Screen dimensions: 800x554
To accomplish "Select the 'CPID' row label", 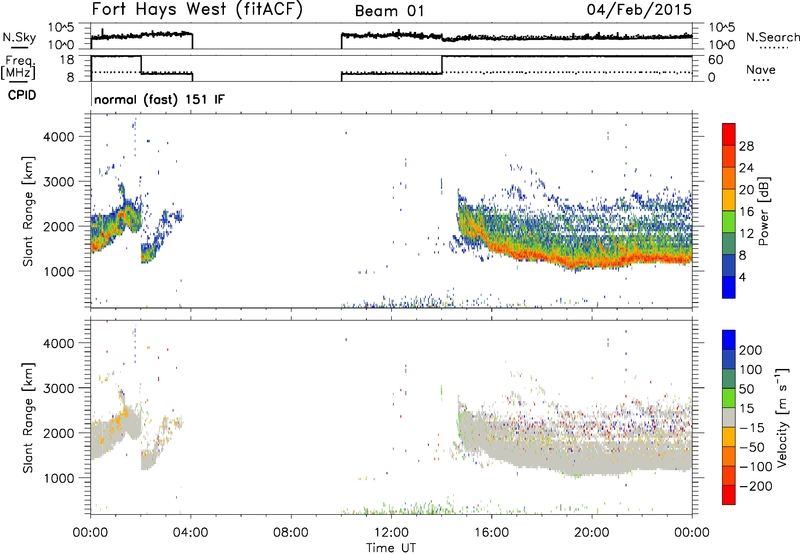I will tap(22, 95).
